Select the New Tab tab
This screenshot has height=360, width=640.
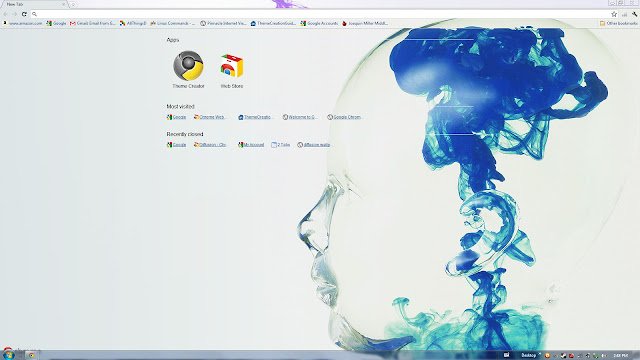[33, 4]
